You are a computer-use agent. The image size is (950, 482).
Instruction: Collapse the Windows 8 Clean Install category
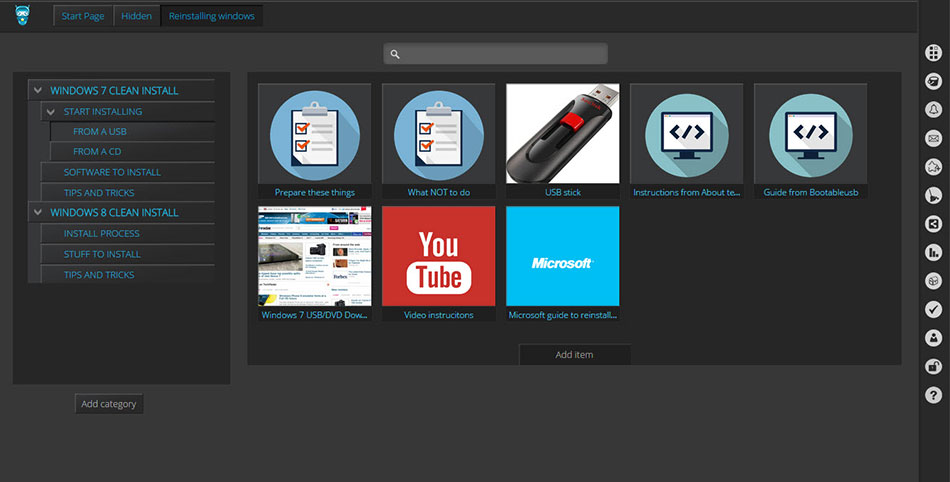[x=38, y=213]
